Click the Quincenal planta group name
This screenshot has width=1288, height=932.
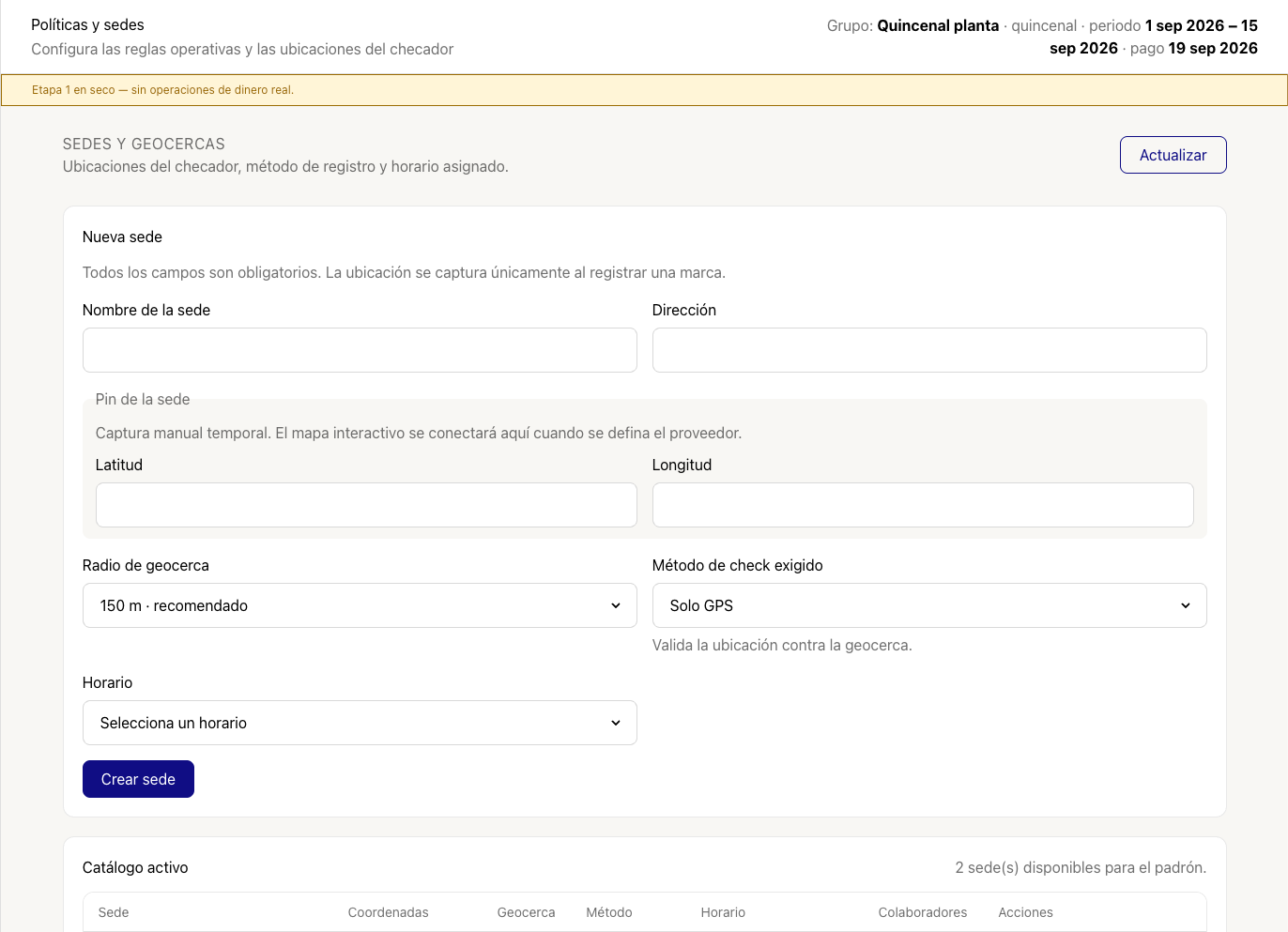[938, 25]
